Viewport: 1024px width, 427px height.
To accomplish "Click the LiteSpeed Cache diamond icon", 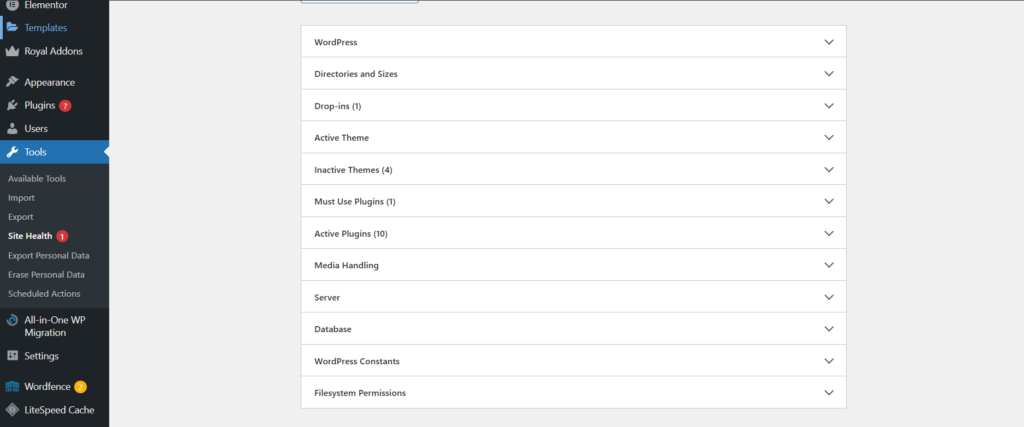I will (x=12, y=410).
